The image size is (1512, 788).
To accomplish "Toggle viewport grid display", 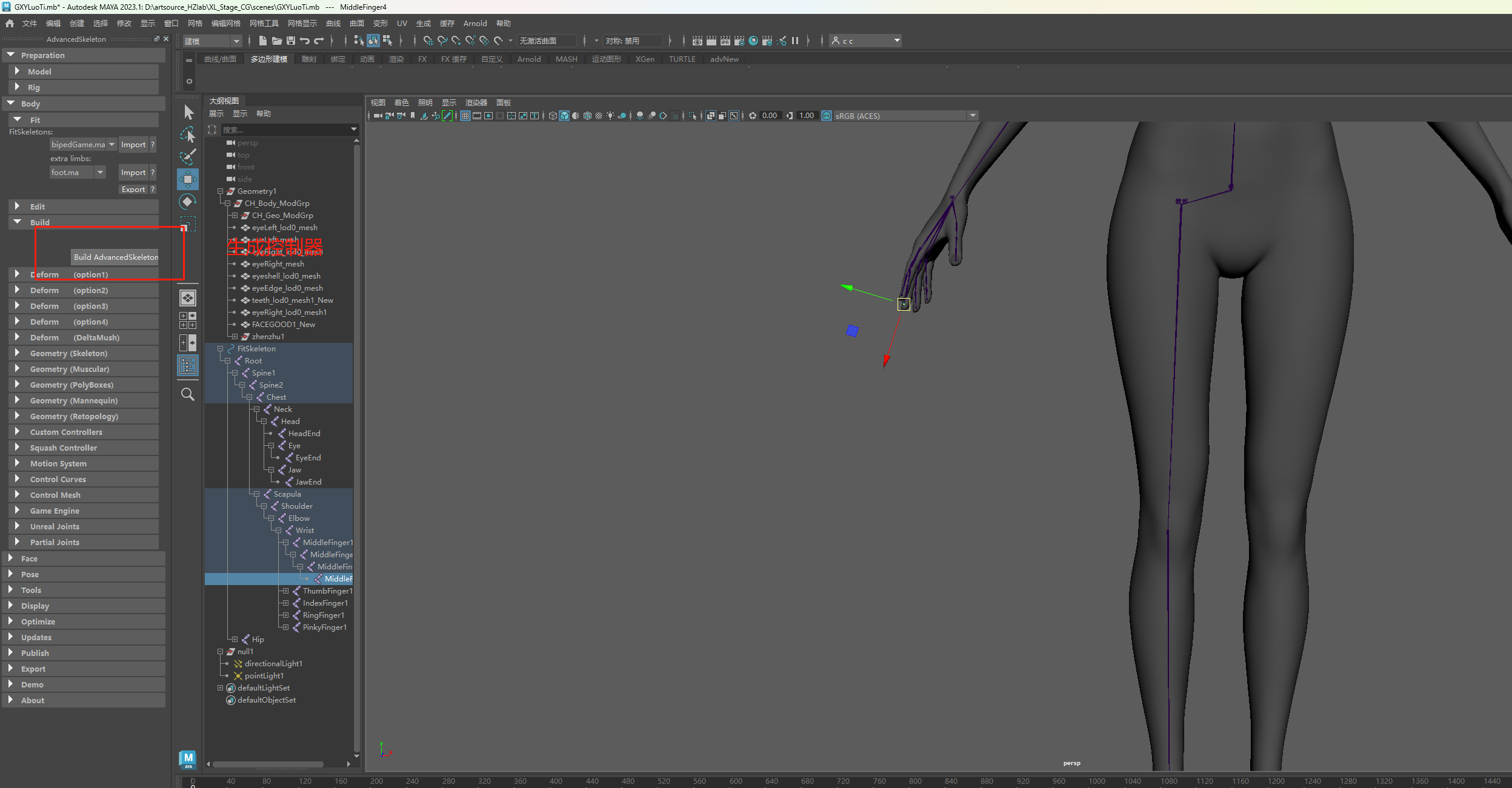I will [x=465, y=116].
